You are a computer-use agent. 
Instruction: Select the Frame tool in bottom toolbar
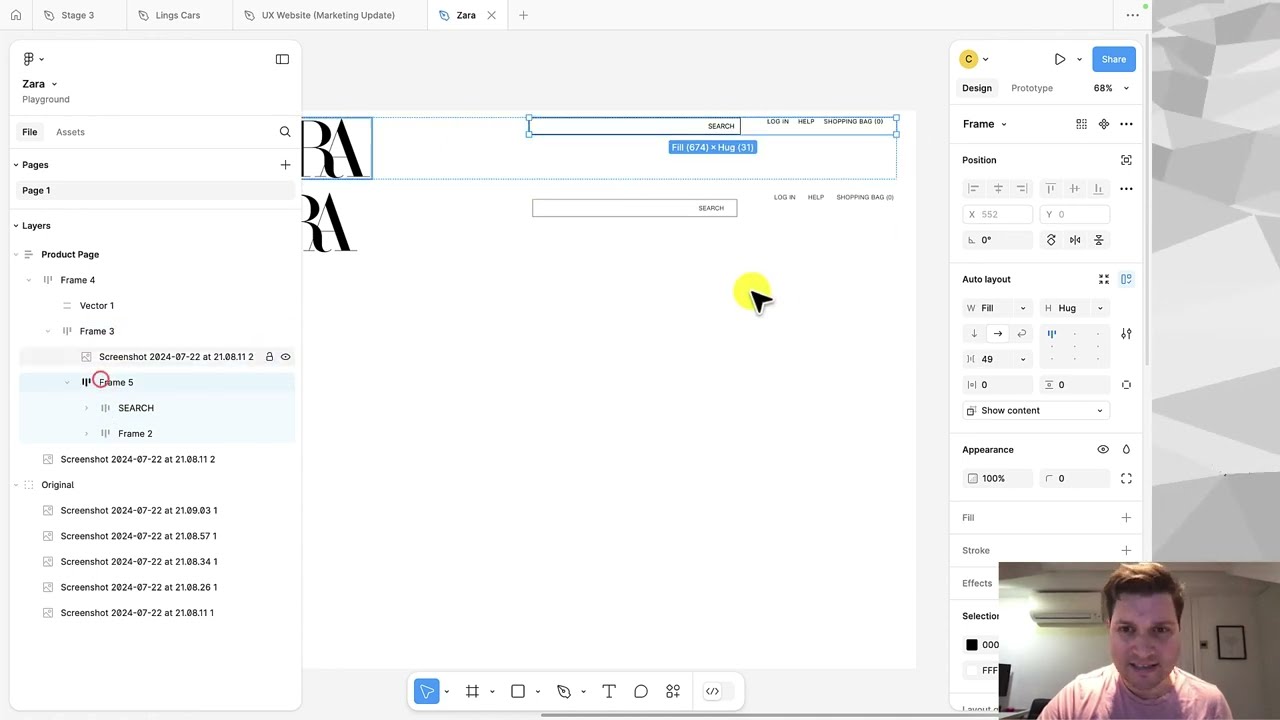(x=472, y=691)
